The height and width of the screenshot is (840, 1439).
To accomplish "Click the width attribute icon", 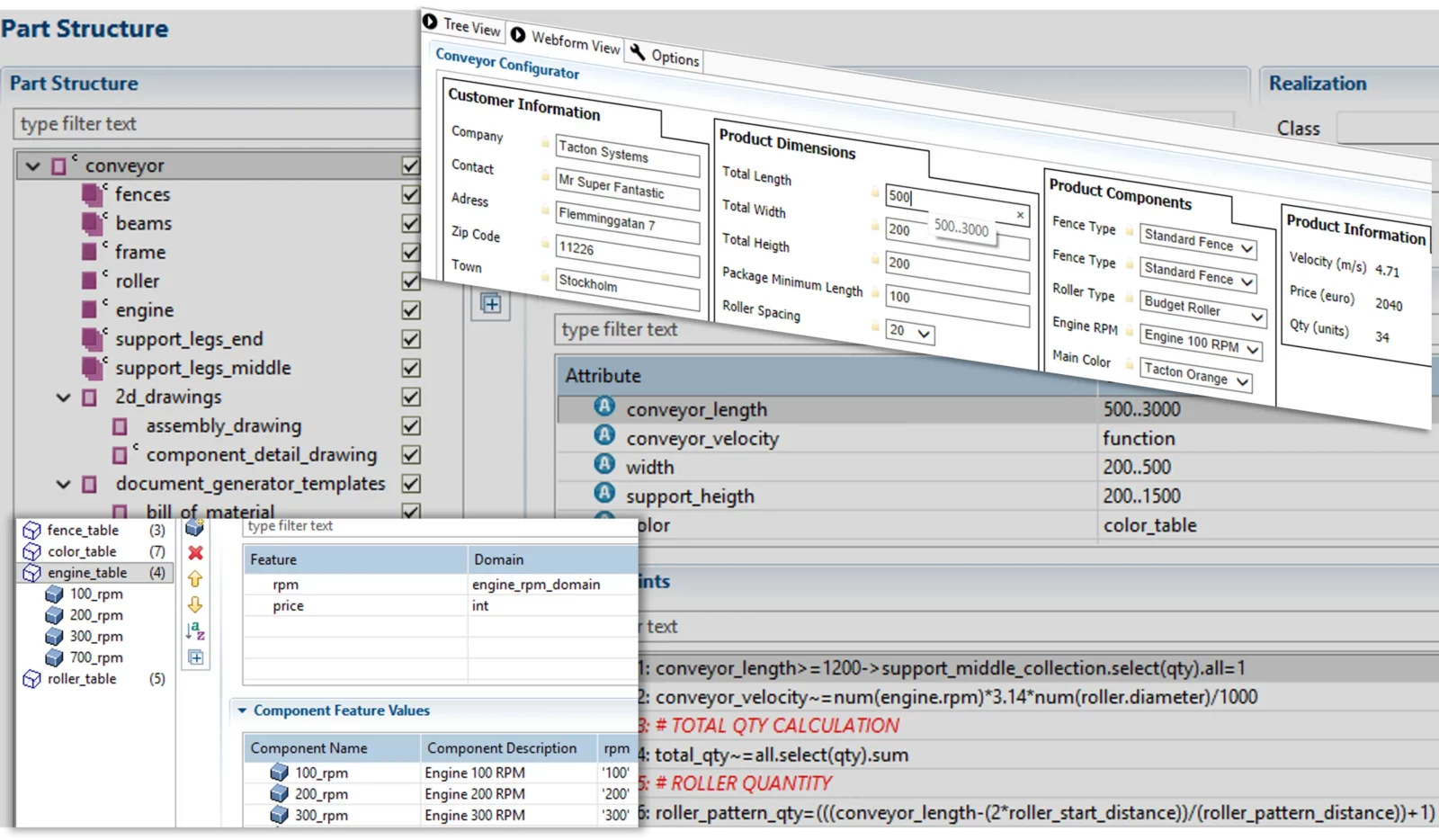I will click(x=604, y=464).
